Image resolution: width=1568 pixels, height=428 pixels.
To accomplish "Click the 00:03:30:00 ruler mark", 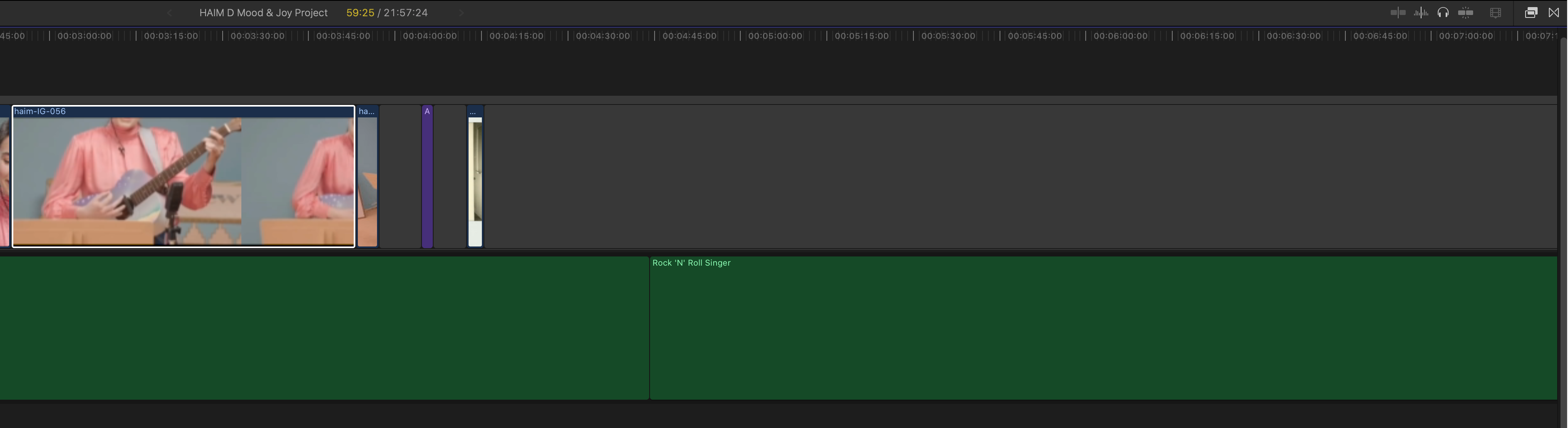I will tap(258, 36).
